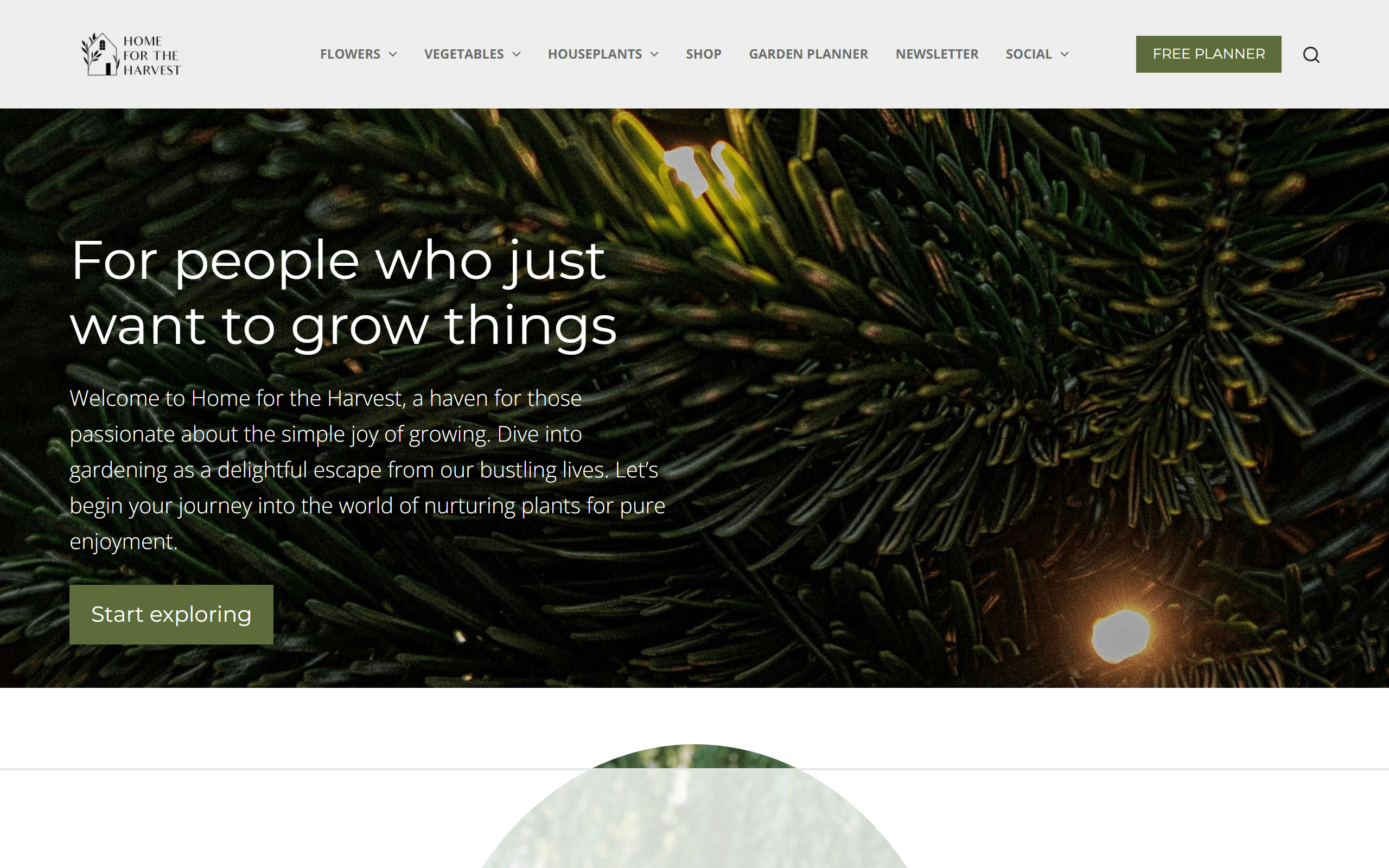
Task: Open the search magnifier icon
Action: click(x=1311, y=55)
